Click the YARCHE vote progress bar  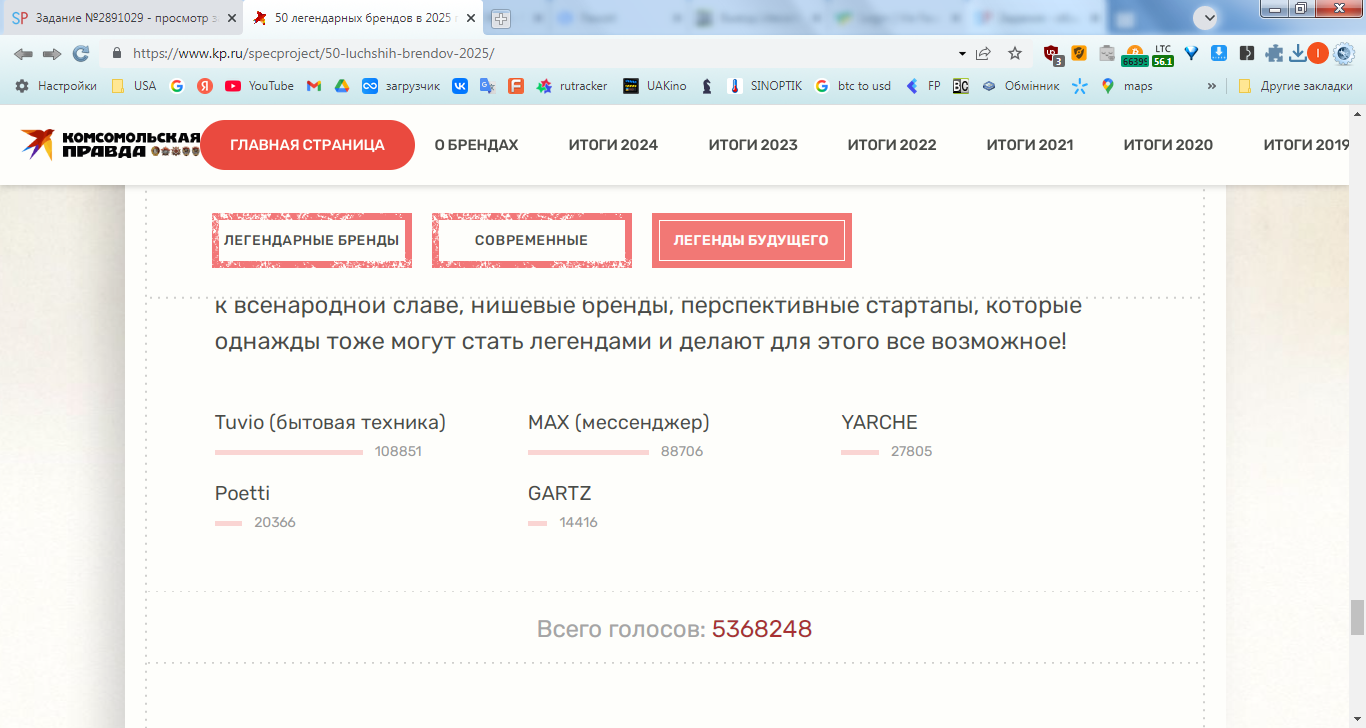click(860, 452)
